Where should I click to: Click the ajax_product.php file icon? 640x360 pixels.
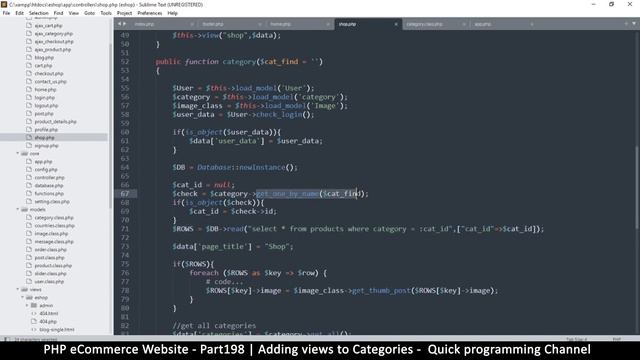[x=29, y=49]
